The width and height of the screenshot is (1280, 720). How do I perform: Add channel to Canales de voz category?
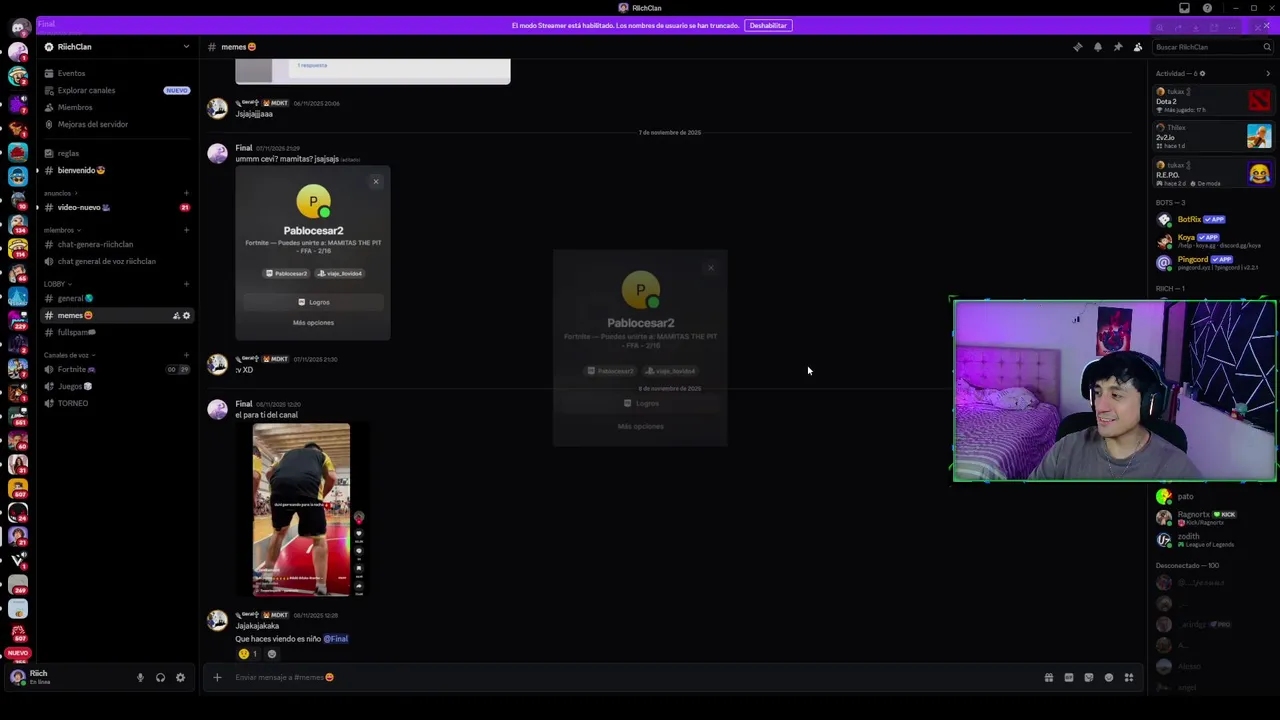point(186,355)
